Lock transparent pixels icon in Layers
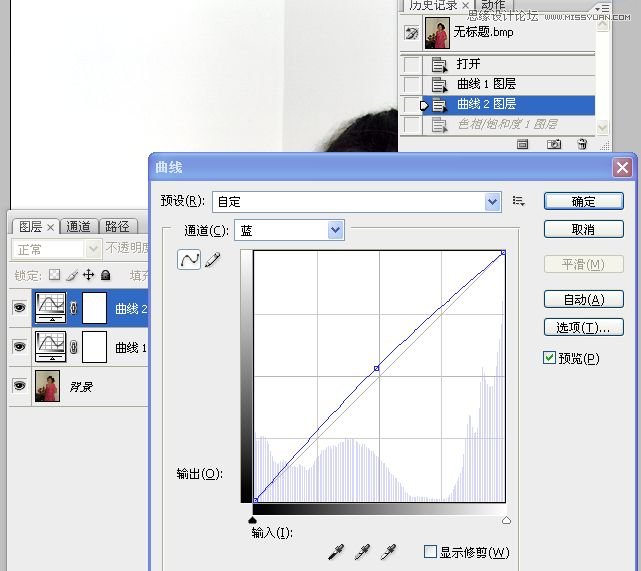 point(54,275)
